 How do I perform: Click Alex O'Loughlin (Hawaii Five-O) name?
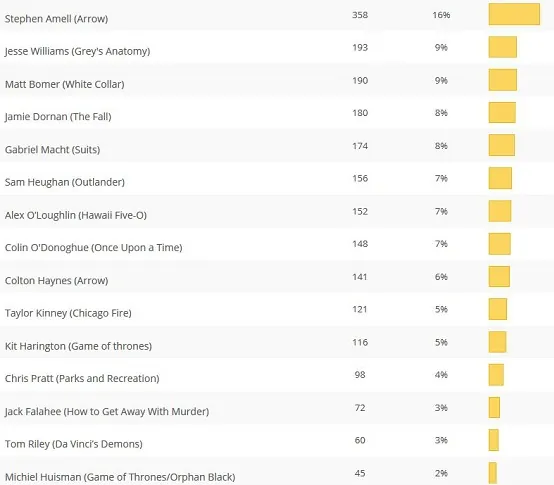click(x=76, y=215)
